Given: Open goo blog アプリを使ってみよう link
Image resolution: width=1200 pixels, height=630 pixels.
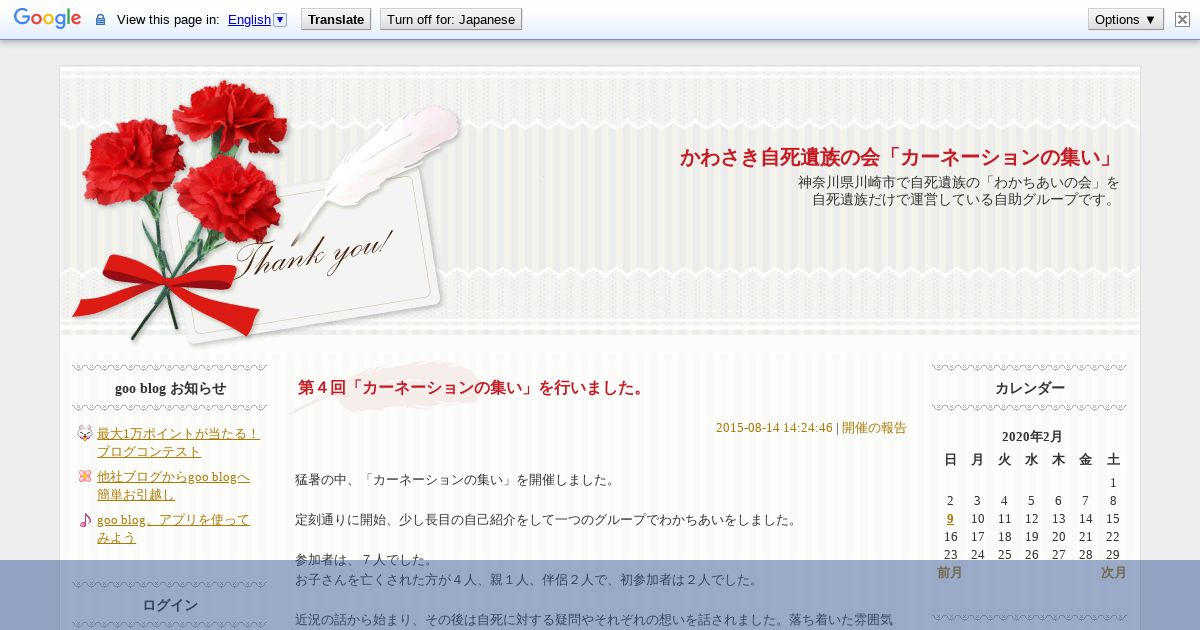Looking at the screenshot, I should pos(173,528).
